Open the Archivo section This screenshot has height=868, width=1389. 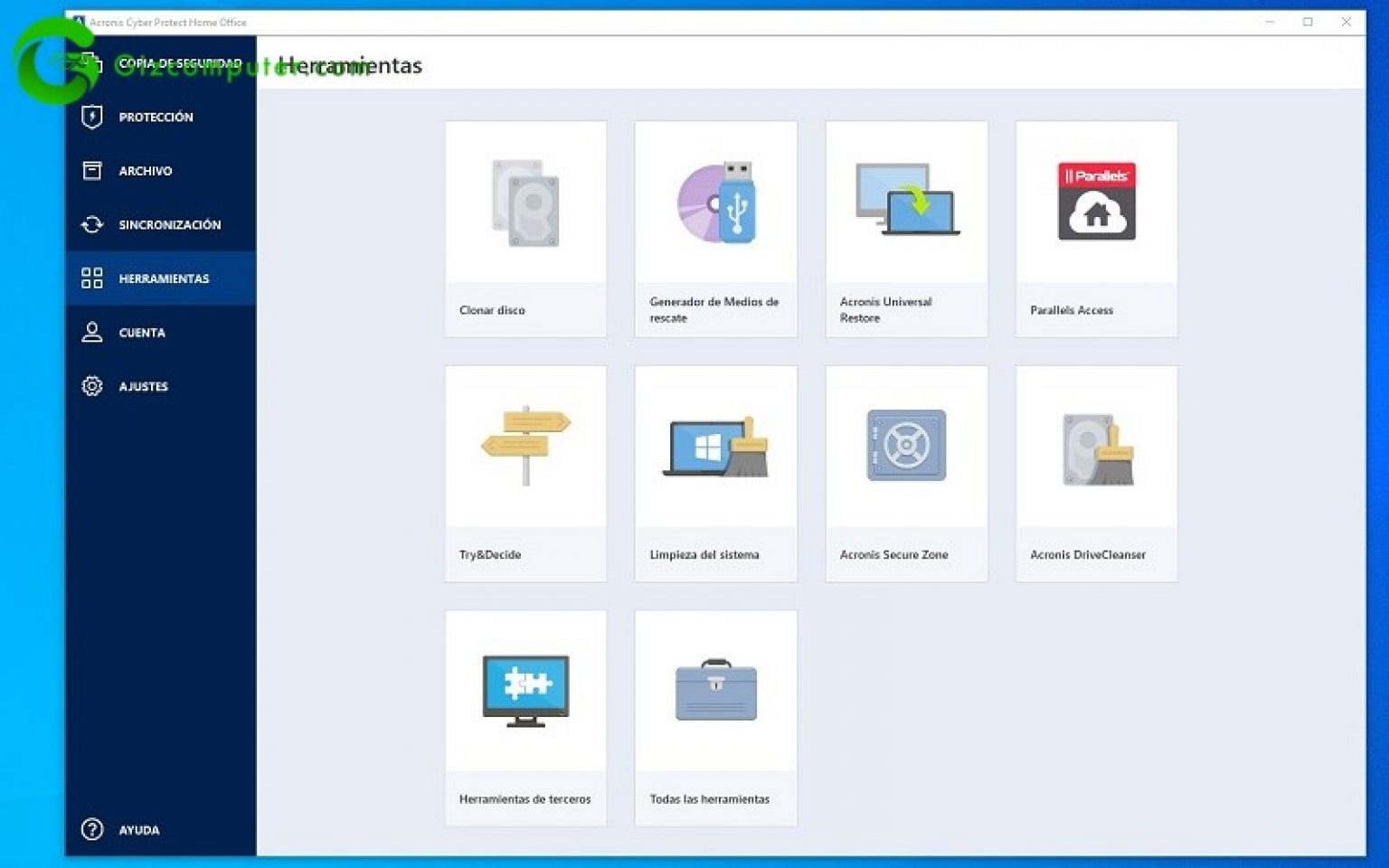(x=161, y=171)
